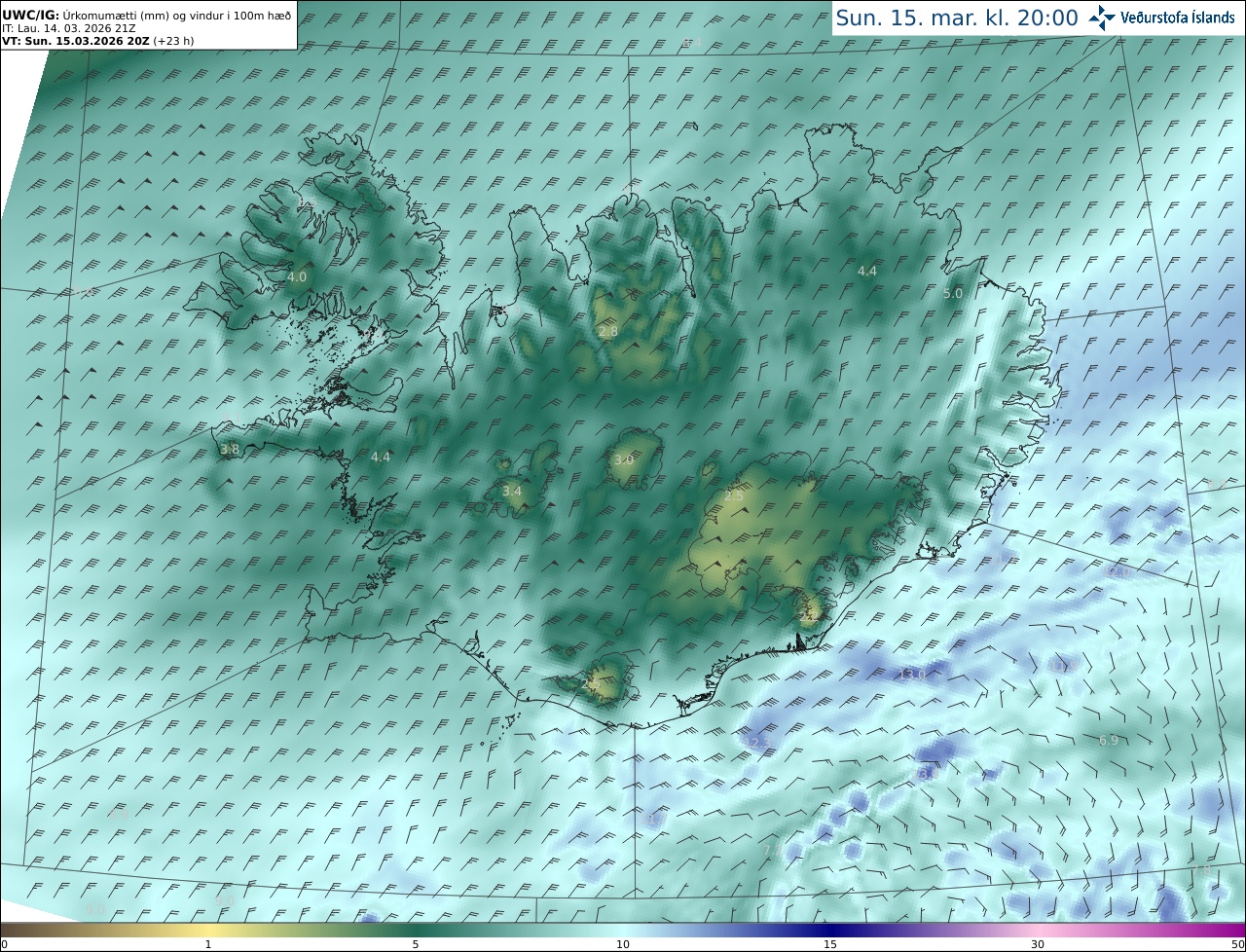Image resolution: width=1246 pixels, height=952 pixels.
Task: Select the 15 tick label on the legend
Action: click(x=830, y=944)
